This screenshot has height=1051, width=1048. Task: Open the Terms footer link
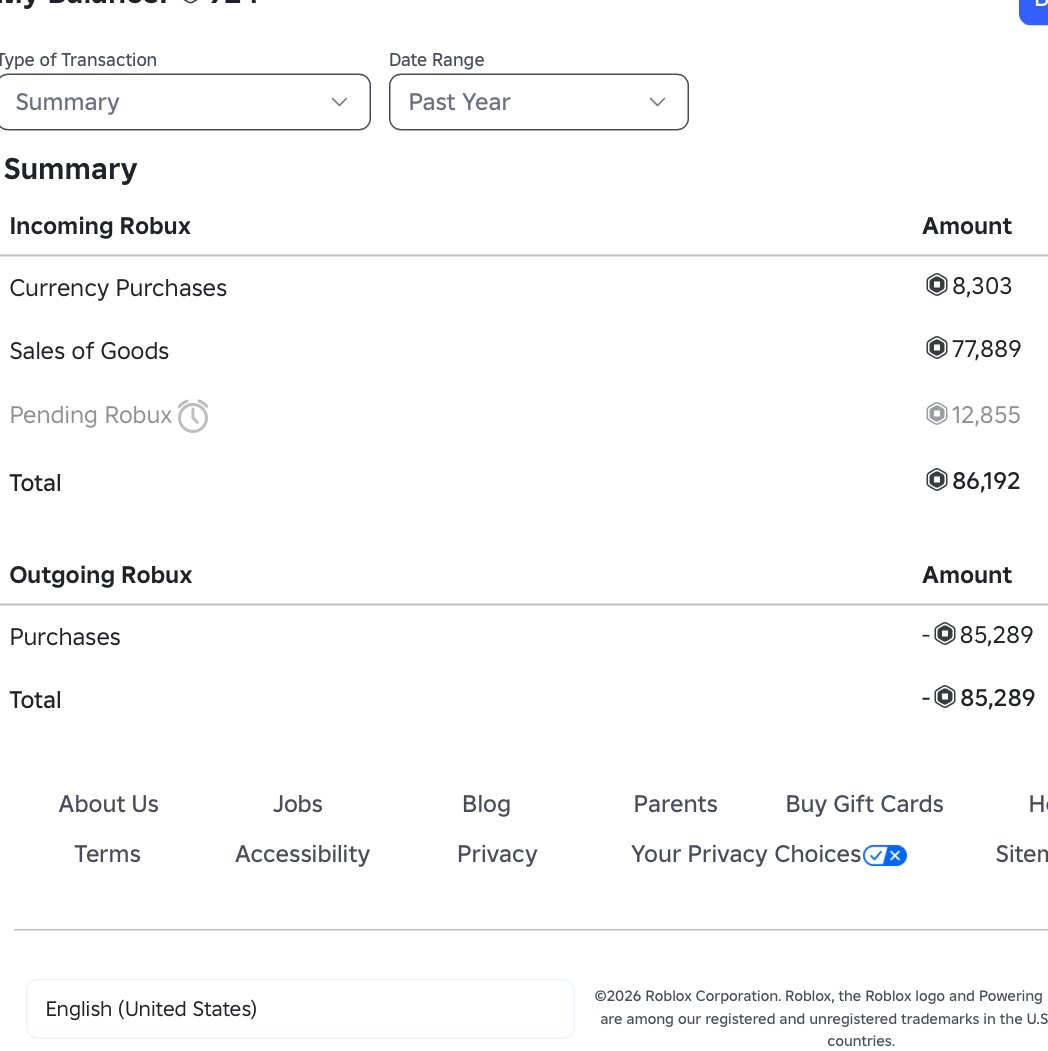pyautogui.click(x=107, y=854)
